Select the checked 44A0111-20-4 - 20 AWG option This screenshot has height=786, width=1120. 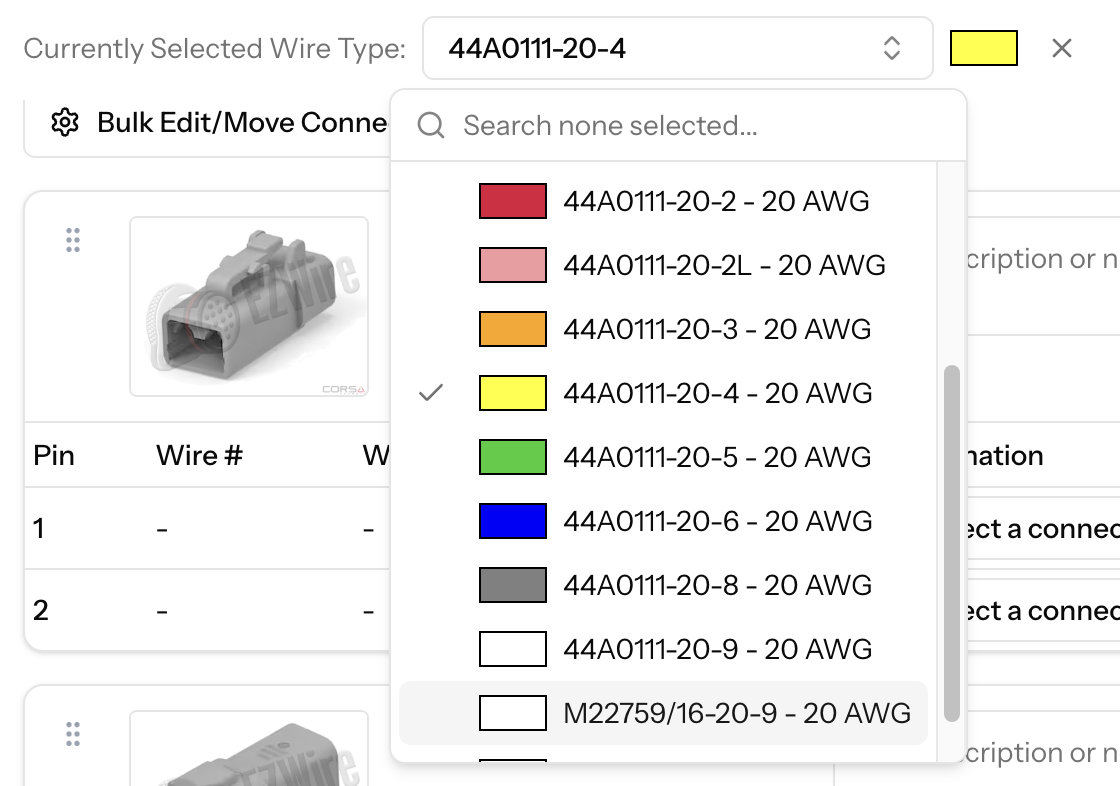point(663,393)
